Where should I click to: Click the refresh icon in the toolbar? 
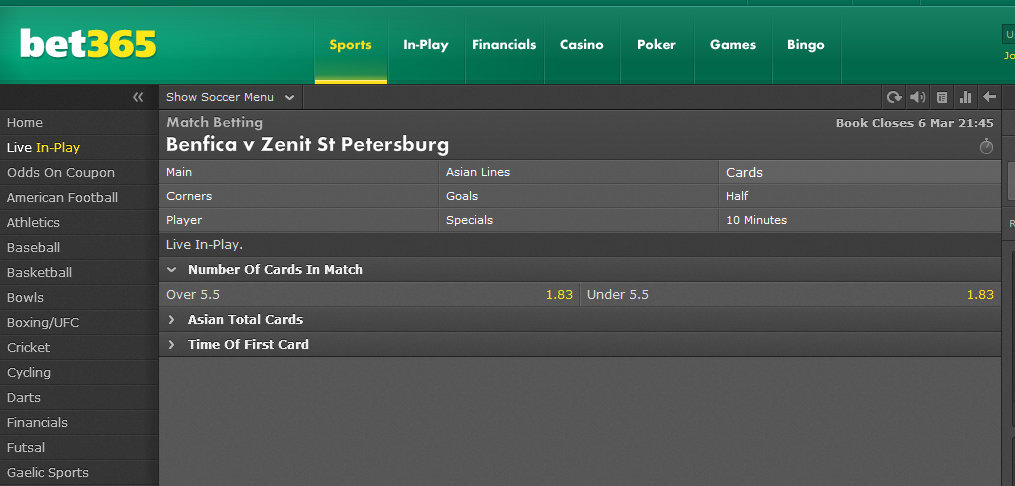coord(894,97)
